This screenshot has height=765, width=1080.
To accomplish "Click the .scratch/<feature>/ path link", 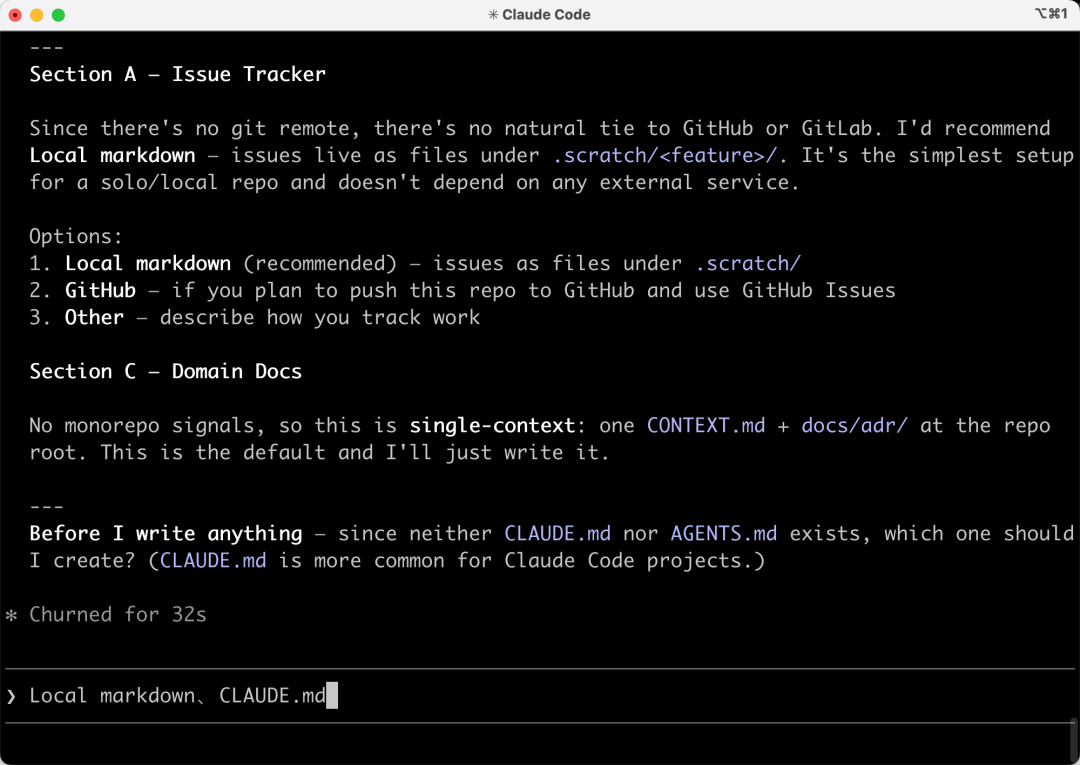I will point(665,156).
